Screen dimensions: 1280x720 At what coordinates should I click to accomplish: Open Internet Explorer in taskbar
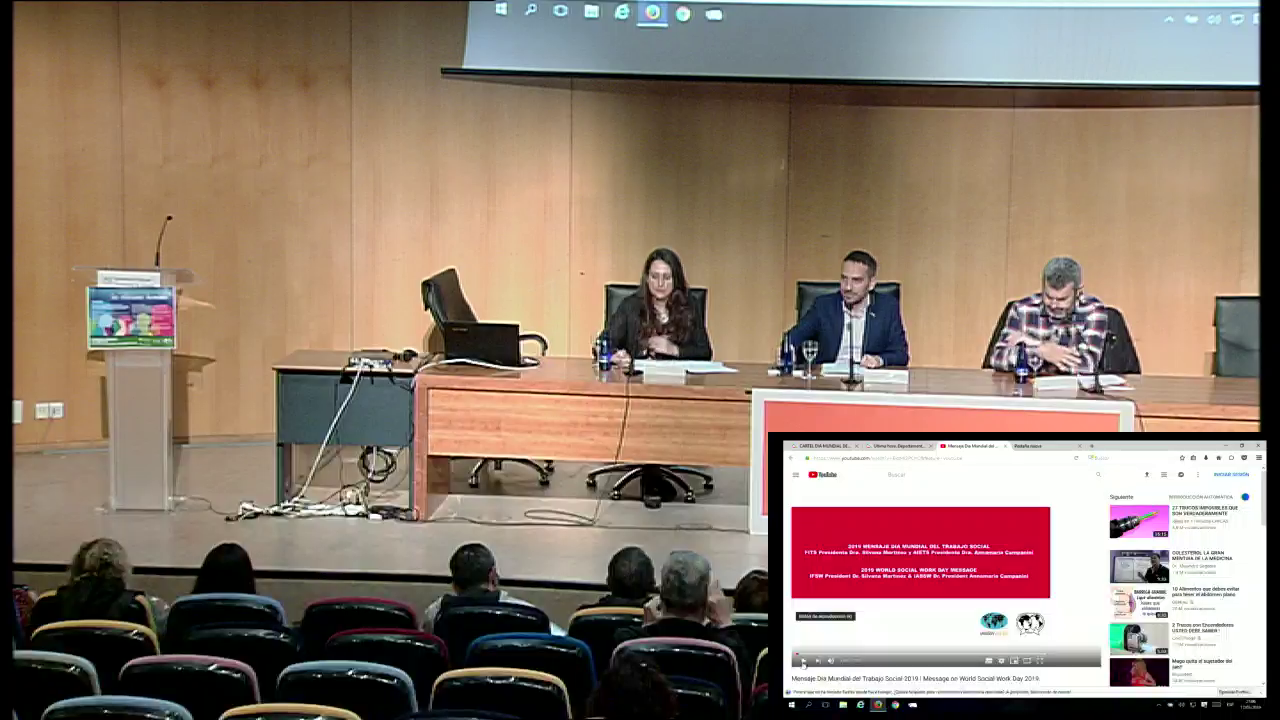[860, 705]
